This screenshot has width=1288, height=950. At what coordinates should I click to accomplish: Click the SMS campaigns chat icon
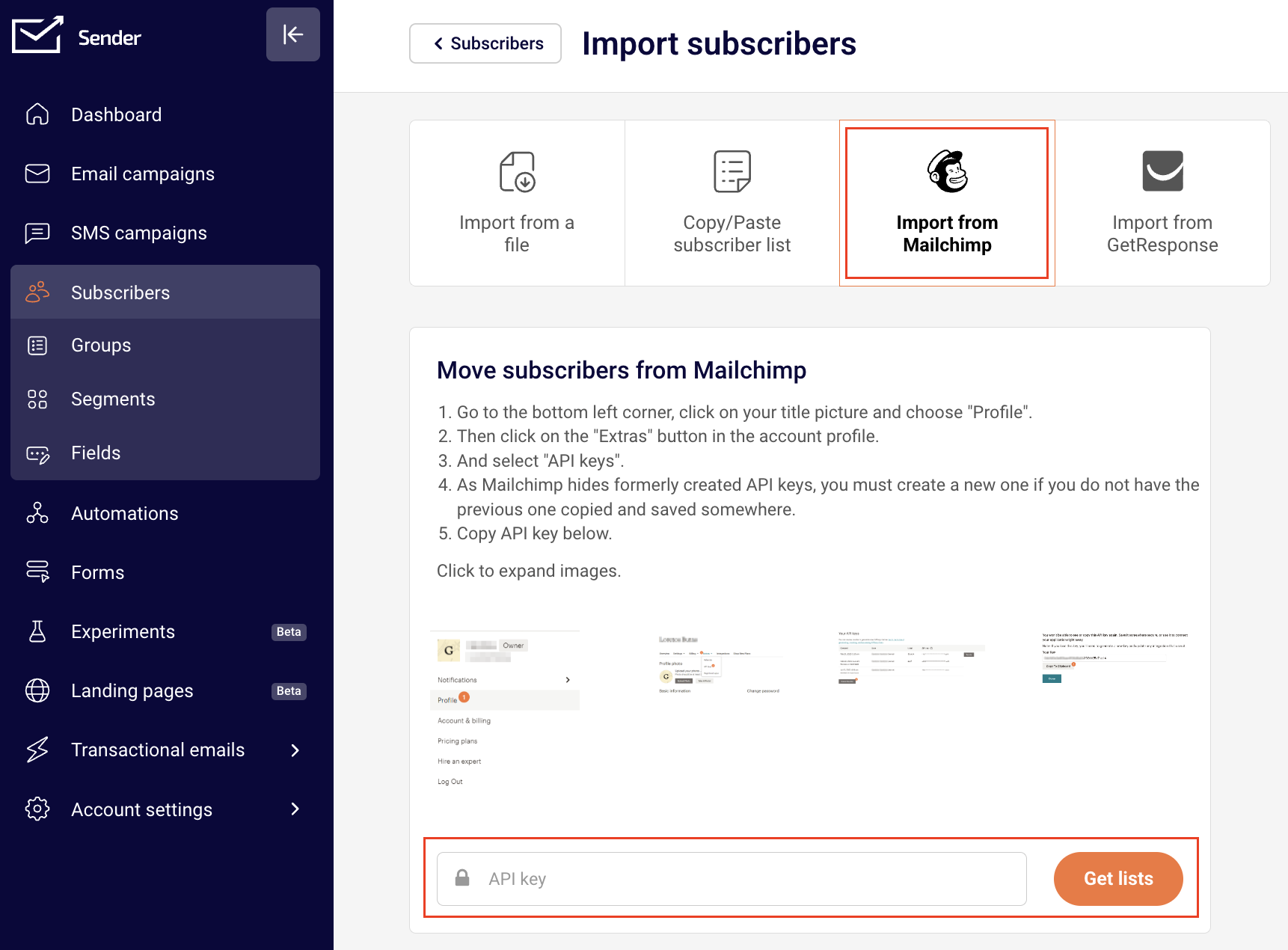pyautogui.click(x=37, y=233)
